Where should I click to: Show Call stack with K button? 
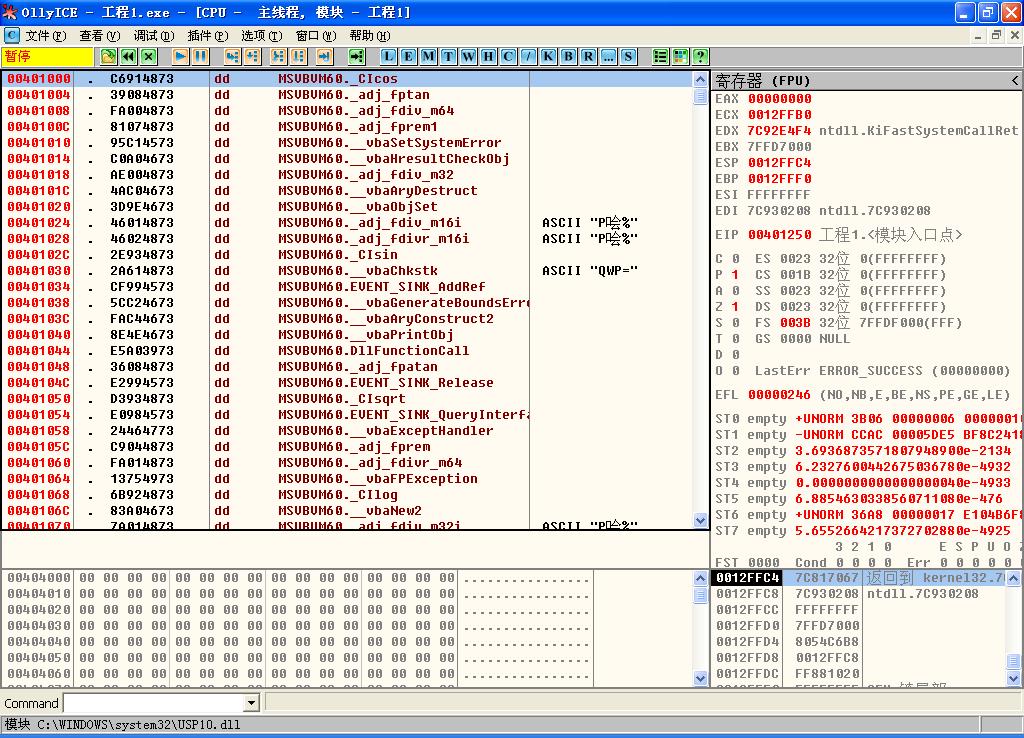point(548,57)
